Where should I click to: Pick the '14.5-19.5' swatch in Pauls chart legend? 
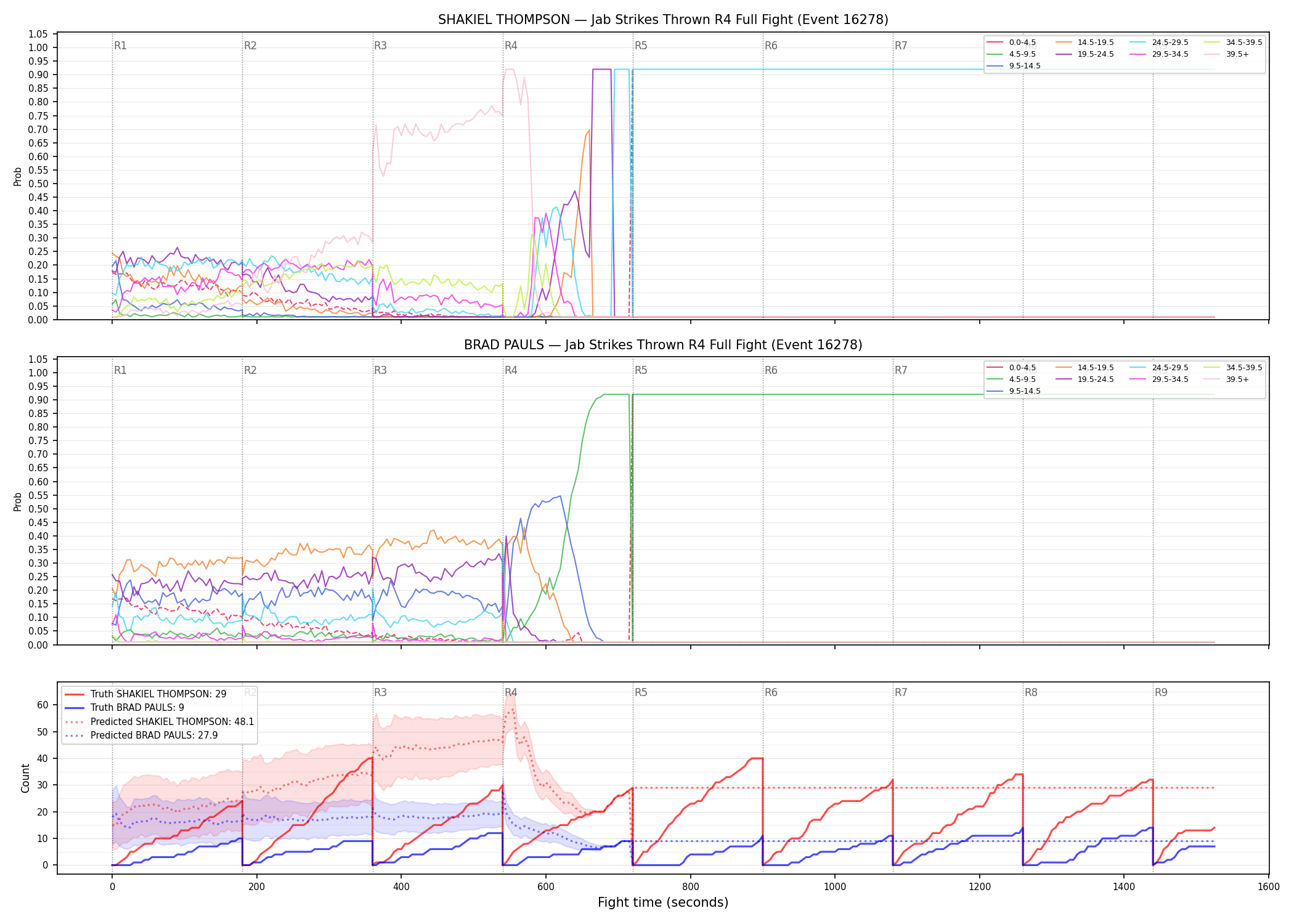click(1064, 368)
